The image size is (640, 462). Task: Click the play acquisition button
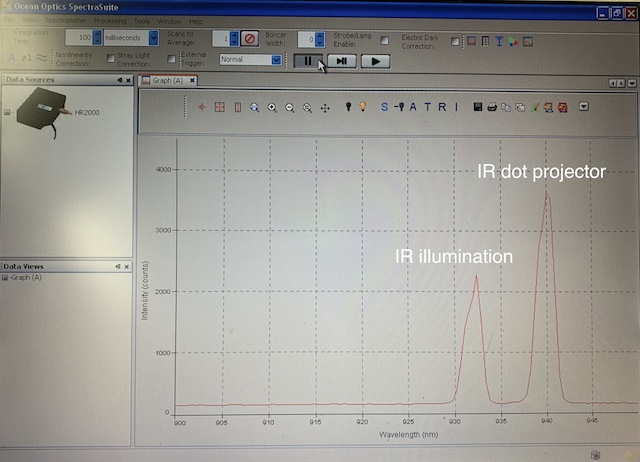[375, 62]
